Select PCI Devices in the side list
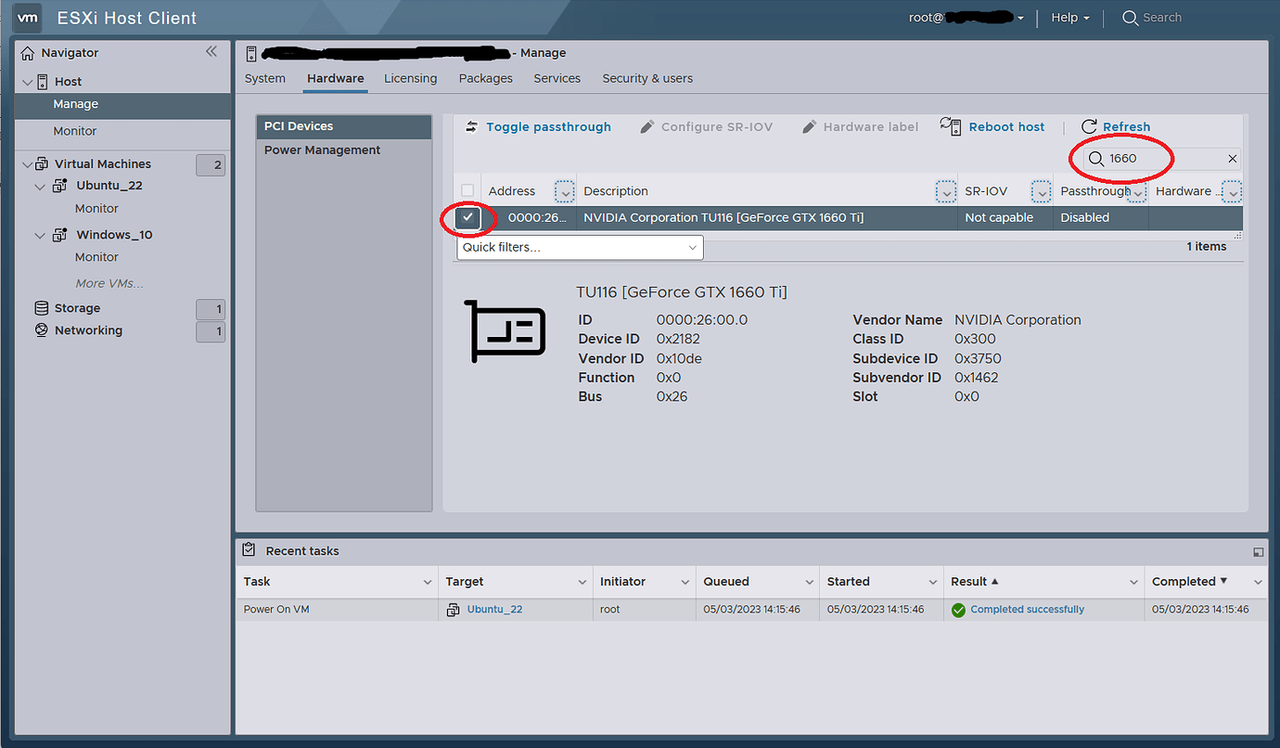 (x=344, y=126)
